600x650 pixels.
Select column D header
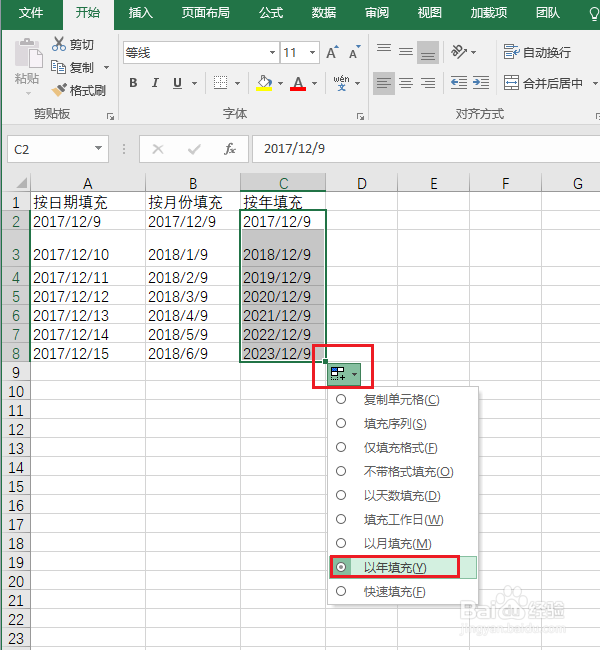tap(361, 183)
